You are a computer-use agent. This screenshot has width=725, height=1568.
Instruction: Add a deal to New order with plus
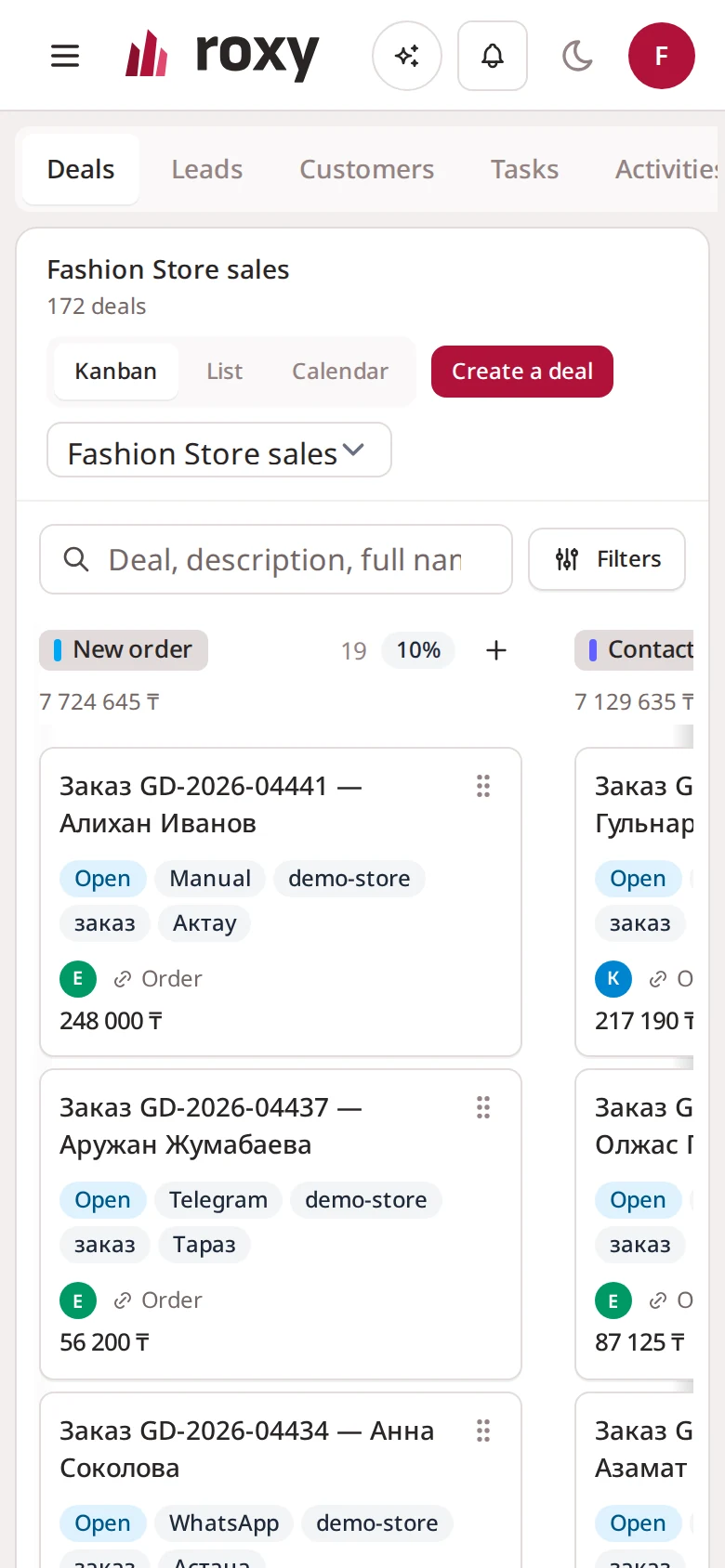coord(496,650)
